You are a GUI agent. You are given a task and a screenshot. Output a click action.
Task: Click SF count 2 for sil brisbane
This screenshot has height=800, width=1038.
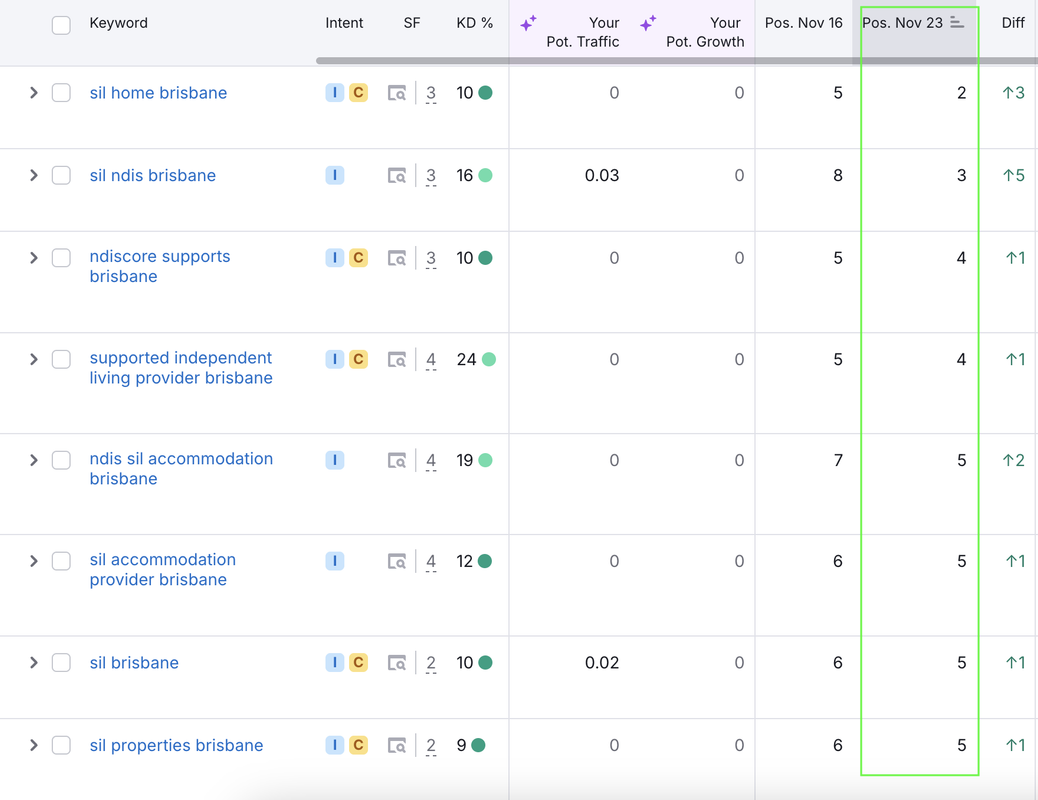431,663
